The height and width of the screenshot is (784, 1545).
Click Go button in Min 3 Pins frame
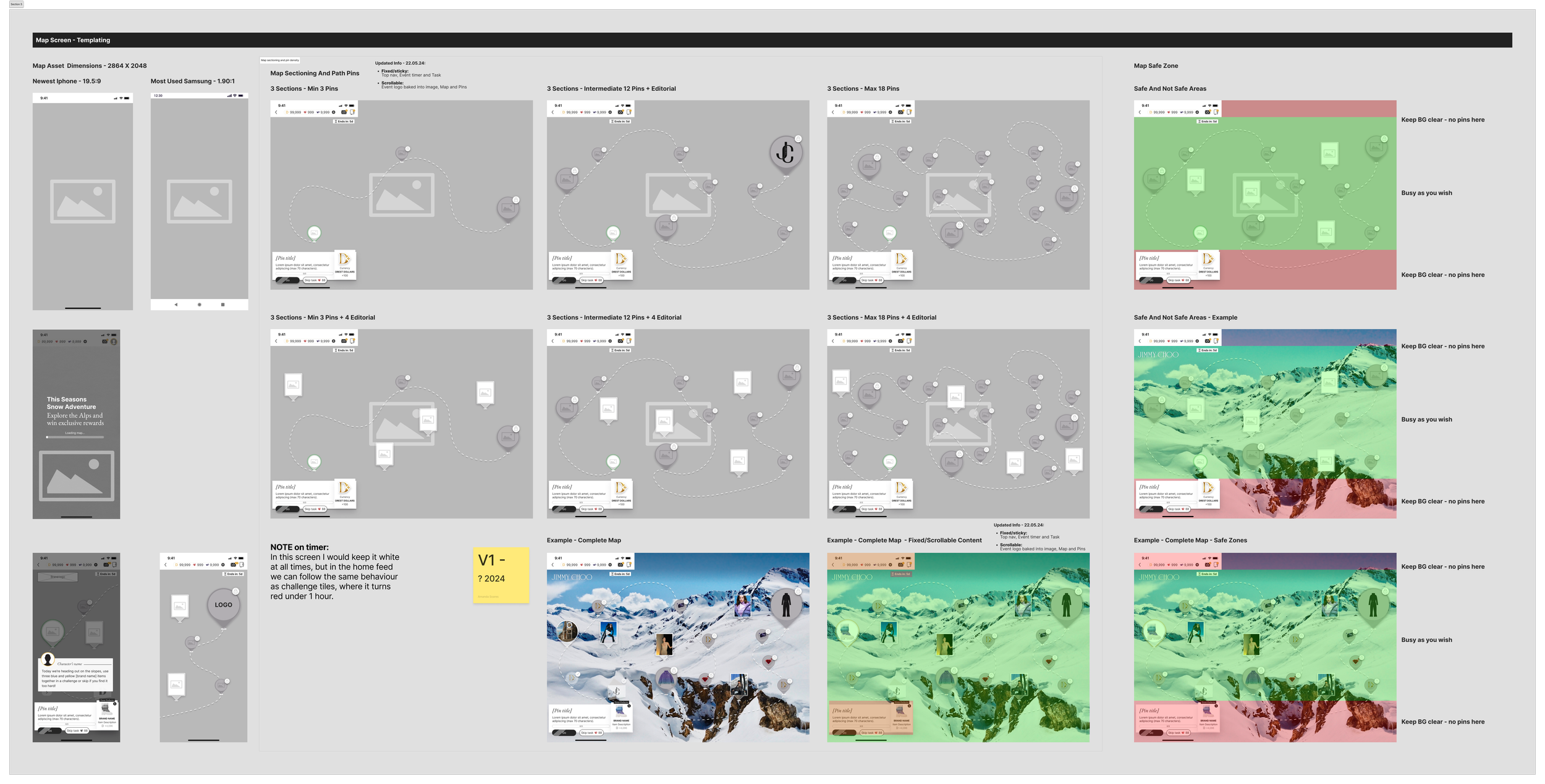click(287, 280)
